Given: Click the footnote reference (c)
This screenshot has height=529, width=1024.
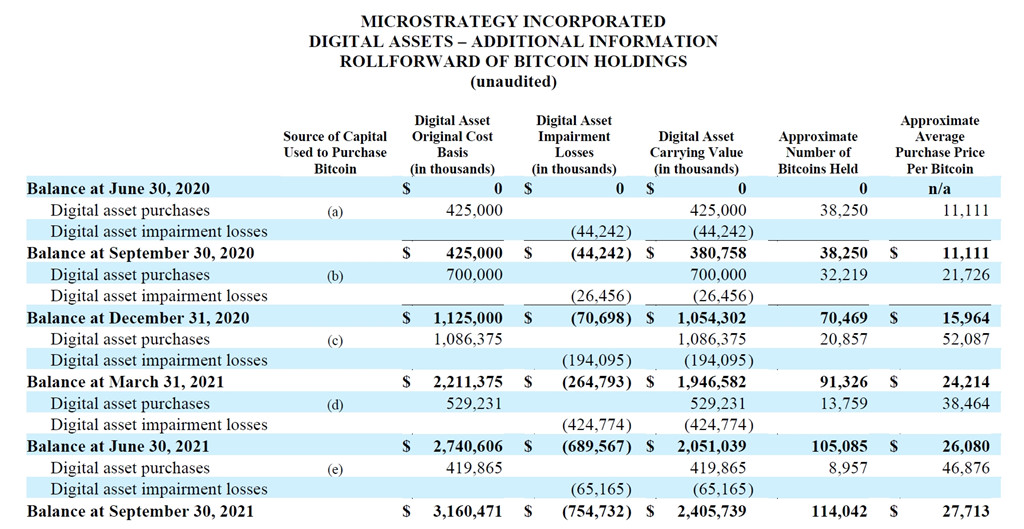Looking at the screenshot, I should pos(335,340).
